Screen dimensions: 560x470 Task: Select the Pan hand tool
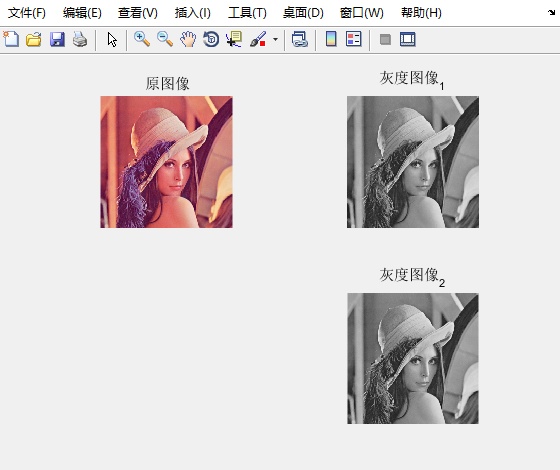pyautogui.click(x=188, y=39)
